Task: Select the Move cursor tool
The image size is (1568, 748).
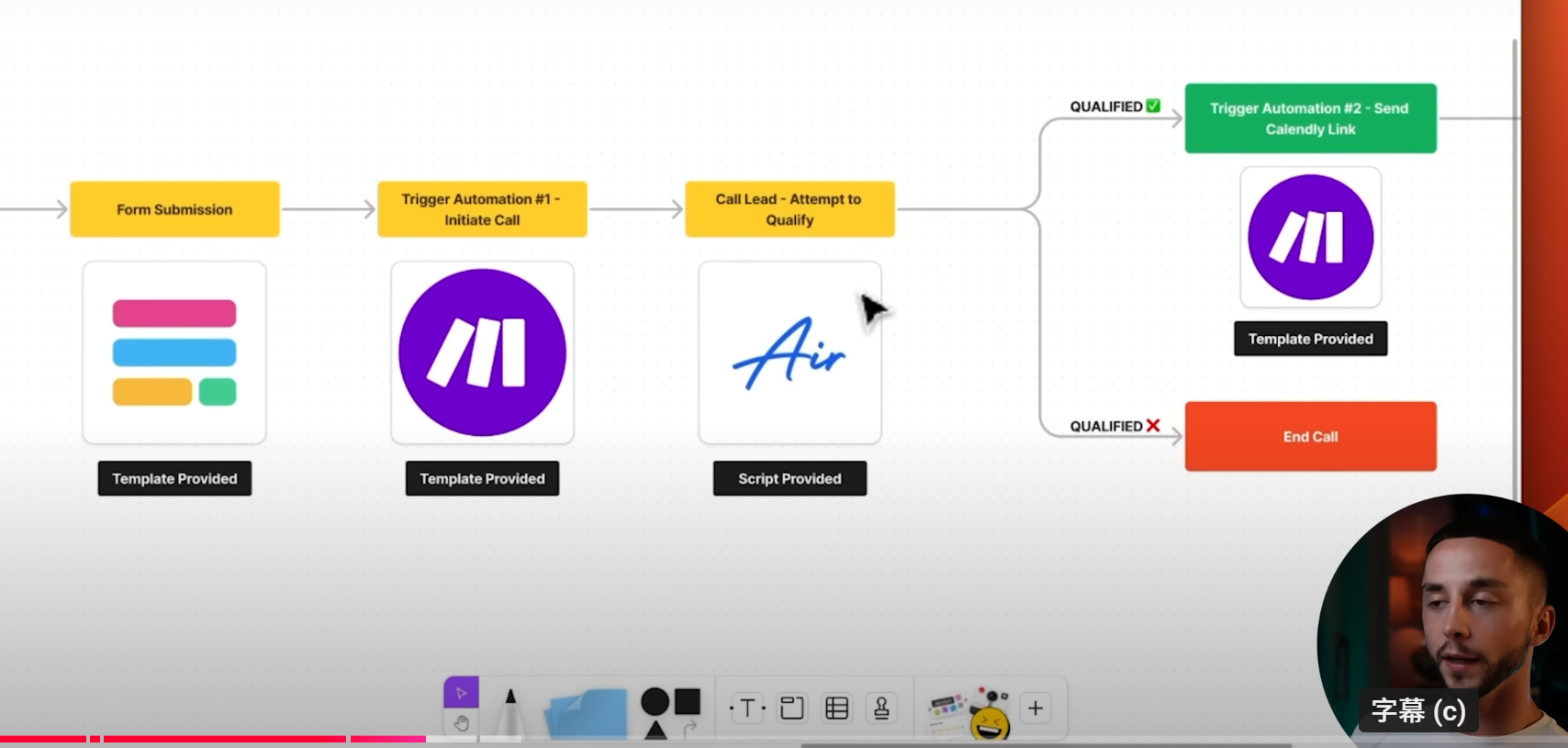Action: click(x=461, y=693)
